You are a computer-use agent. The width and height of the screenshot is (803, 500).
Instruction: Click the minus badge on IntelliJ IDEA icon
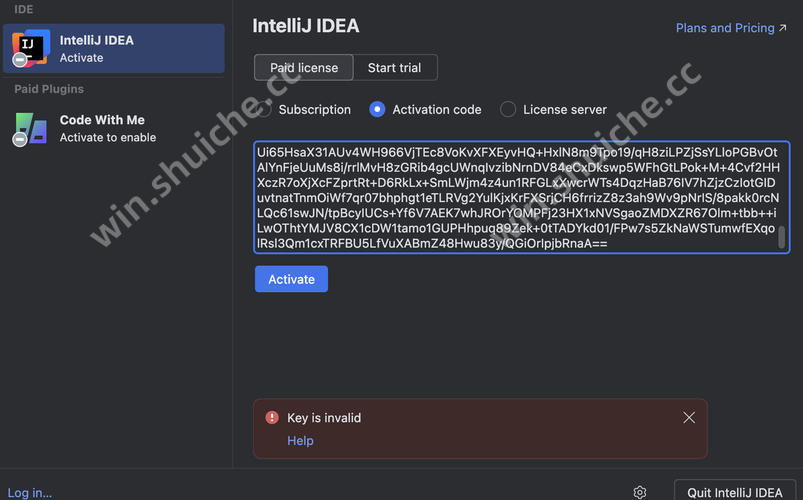20,60
